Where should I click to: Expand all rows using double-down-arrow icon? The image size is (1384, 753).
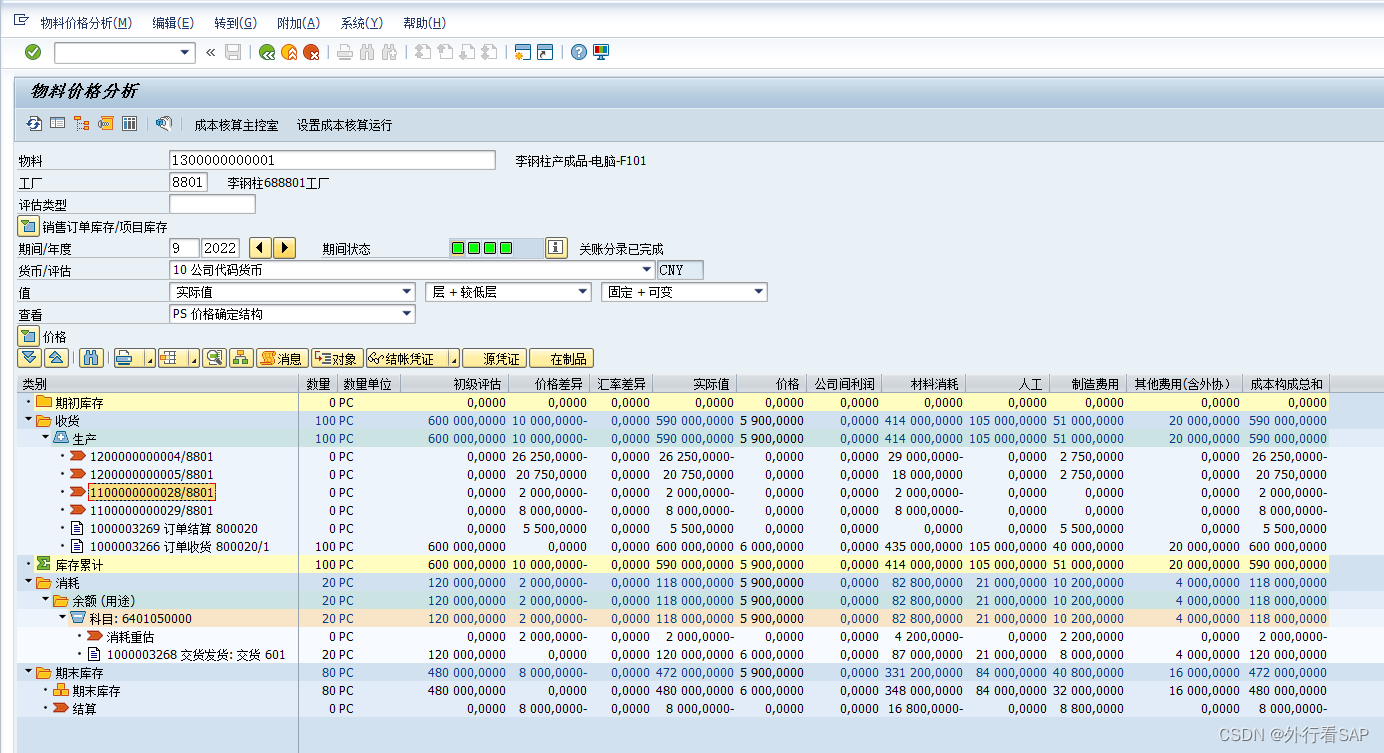pyautogui.click(x=30, y=358)
